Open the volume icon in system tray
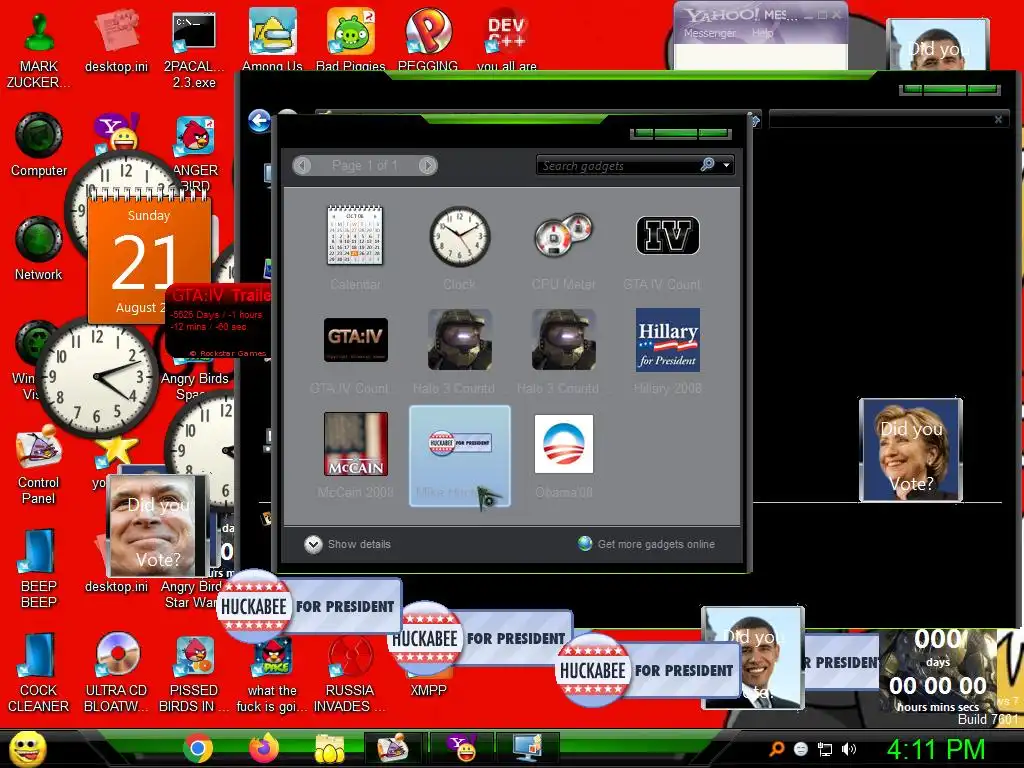This screenshot has width=1024, height=768. pyautogui.click(x=849, y=749)
